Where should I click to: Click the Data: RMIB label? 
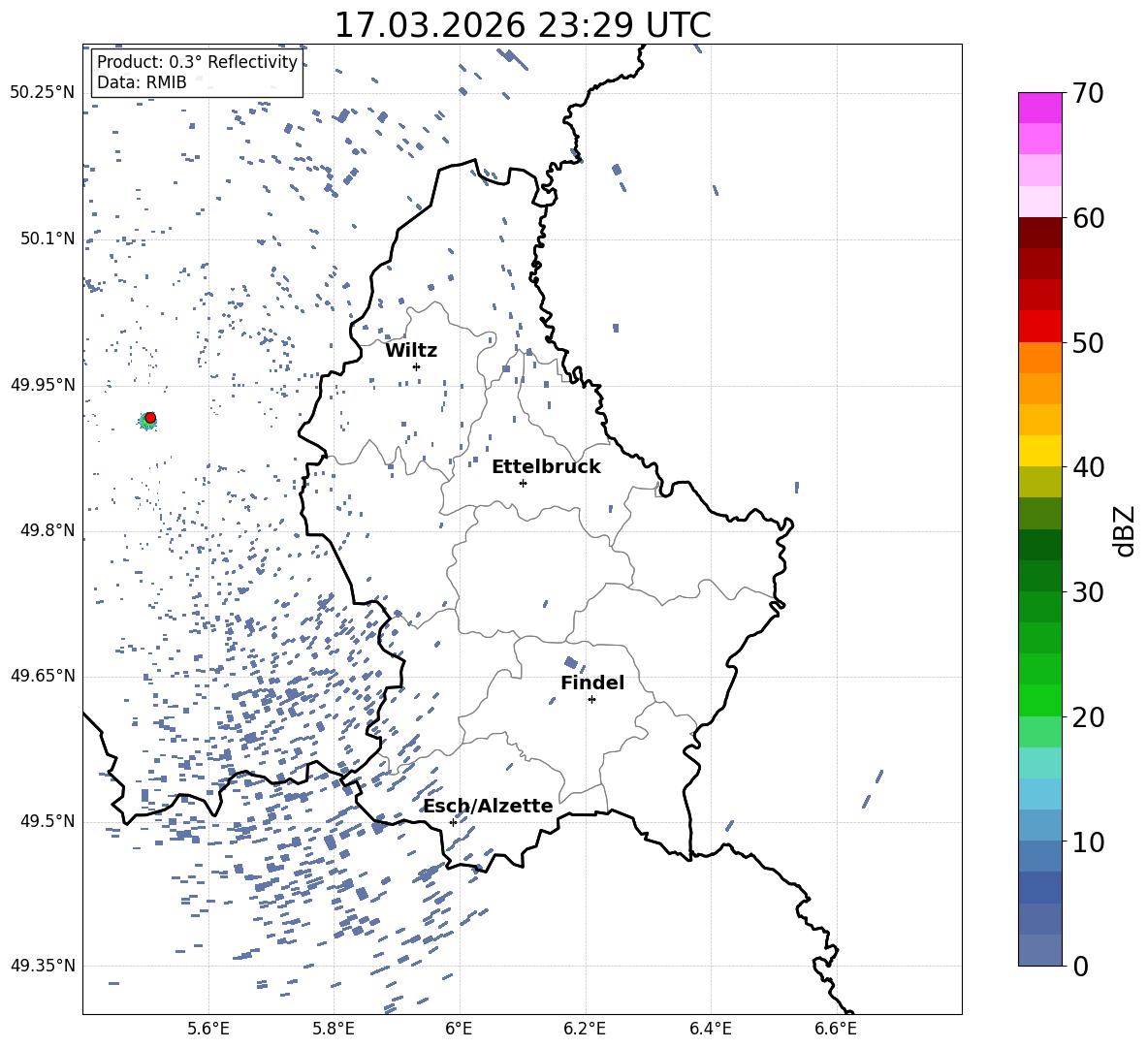coord(142,82)
